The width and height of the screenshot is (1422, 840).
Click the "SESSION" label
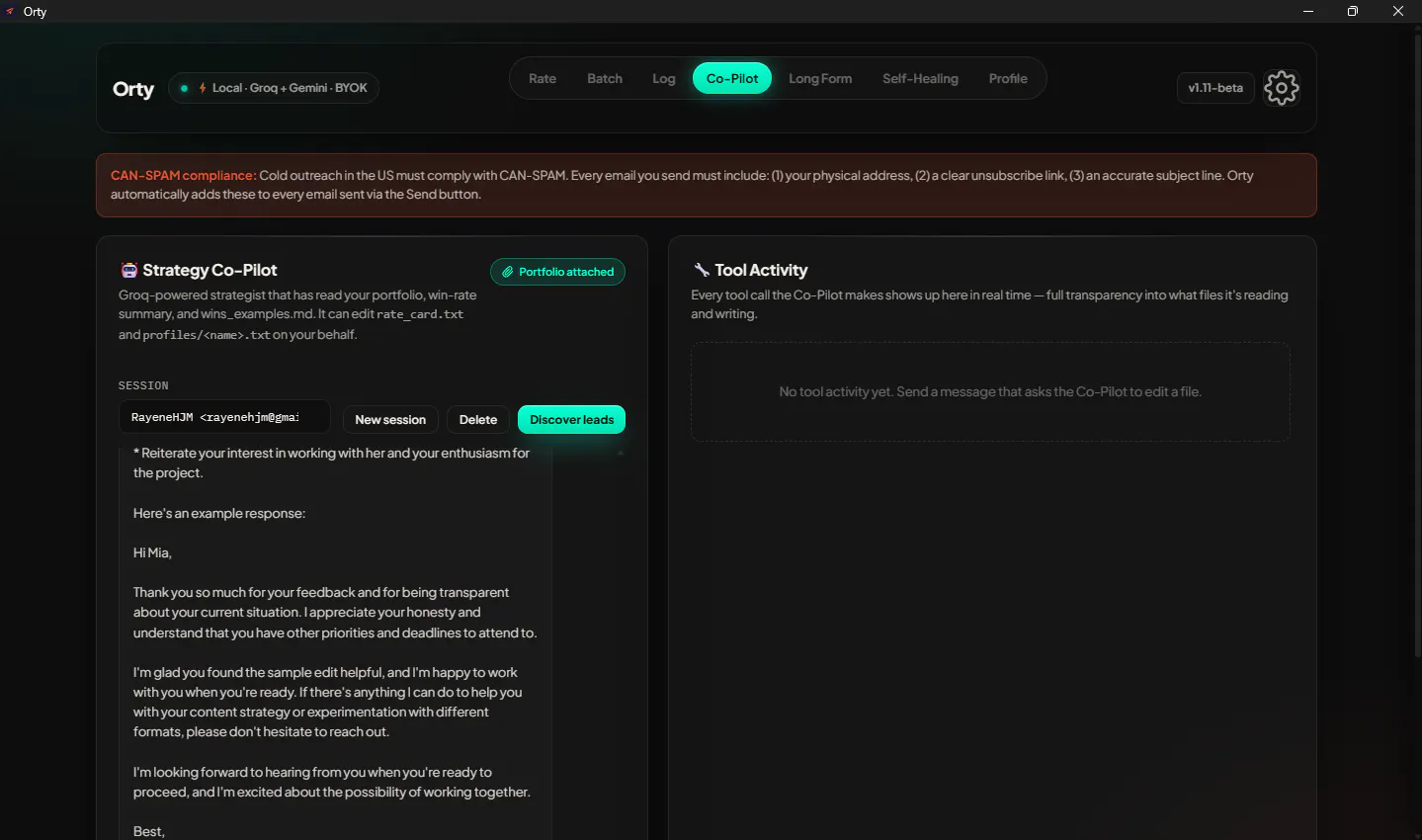point(143,385)
